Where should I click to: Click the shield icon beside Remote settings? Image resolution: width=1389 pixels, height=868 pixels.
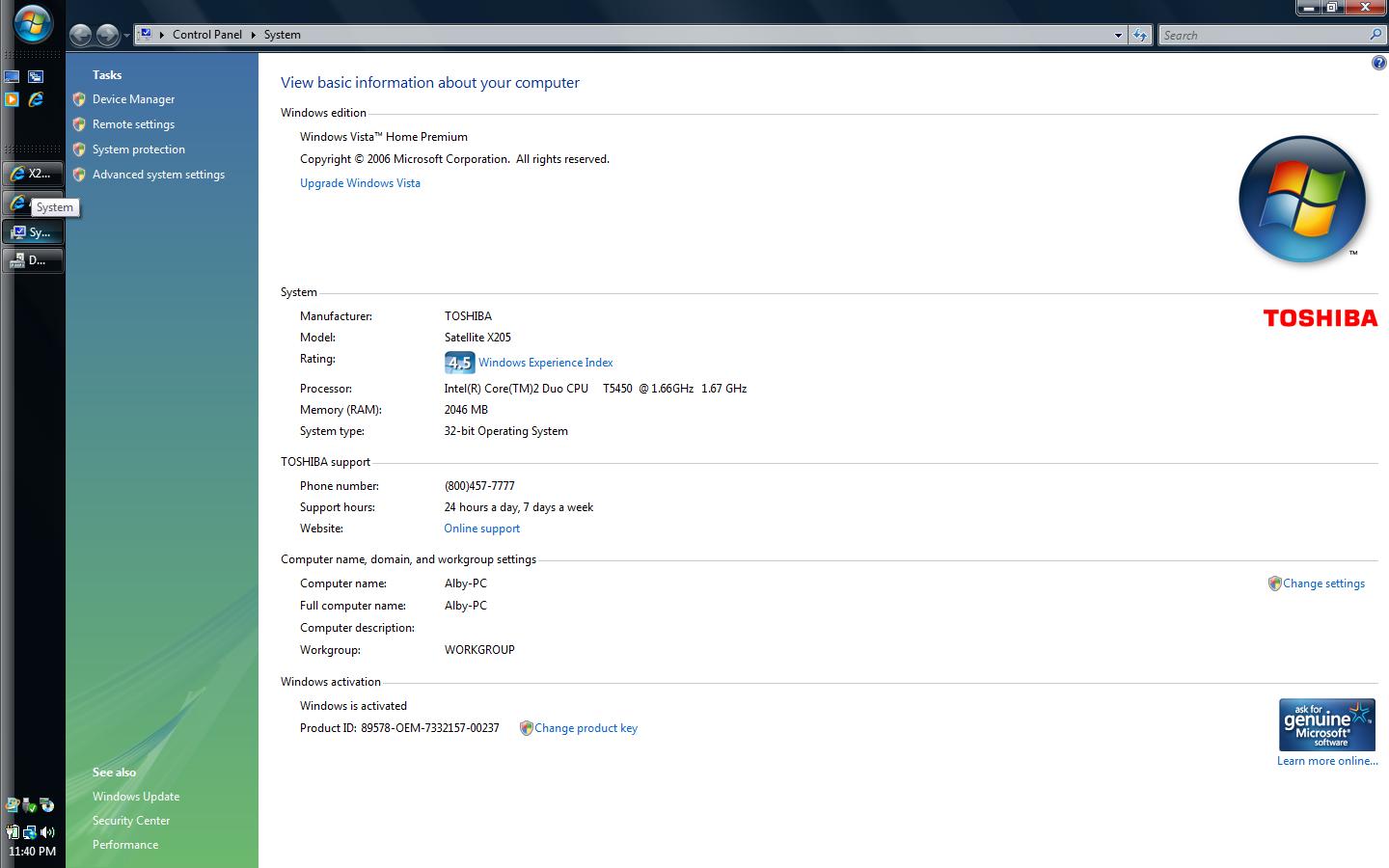[79, 124]
